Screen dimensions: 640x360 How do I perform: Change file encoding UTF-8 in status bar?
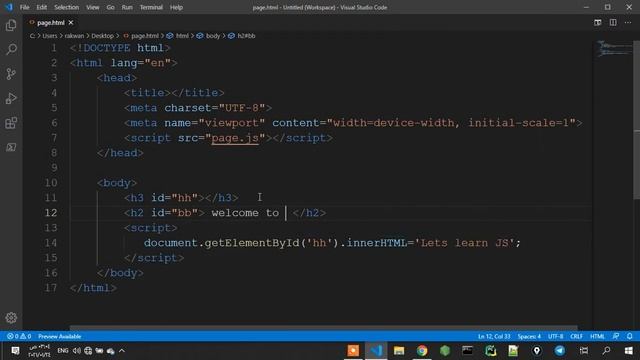[555, 336]
